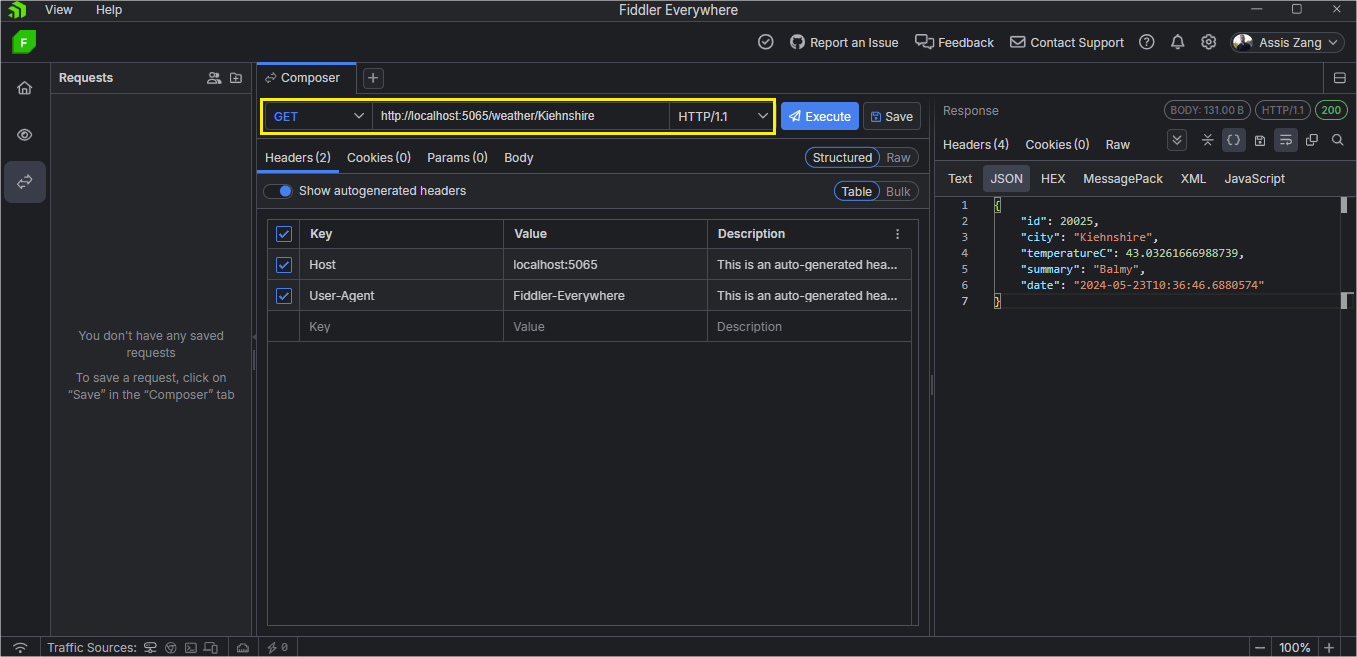Viewport: 1357px width, 657px height.
Task: Open the Assis Zang account dropdown
Action: [x=1287, y=42]
